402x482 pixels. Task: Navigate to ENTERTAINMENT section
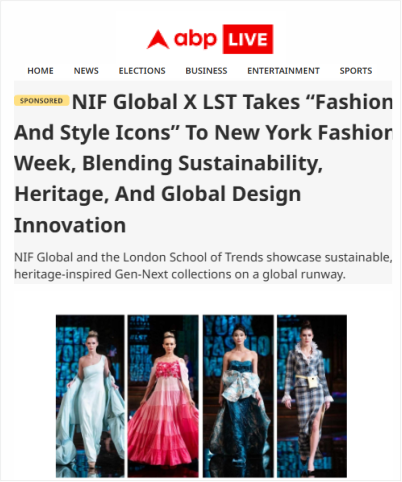click(283, 71)
